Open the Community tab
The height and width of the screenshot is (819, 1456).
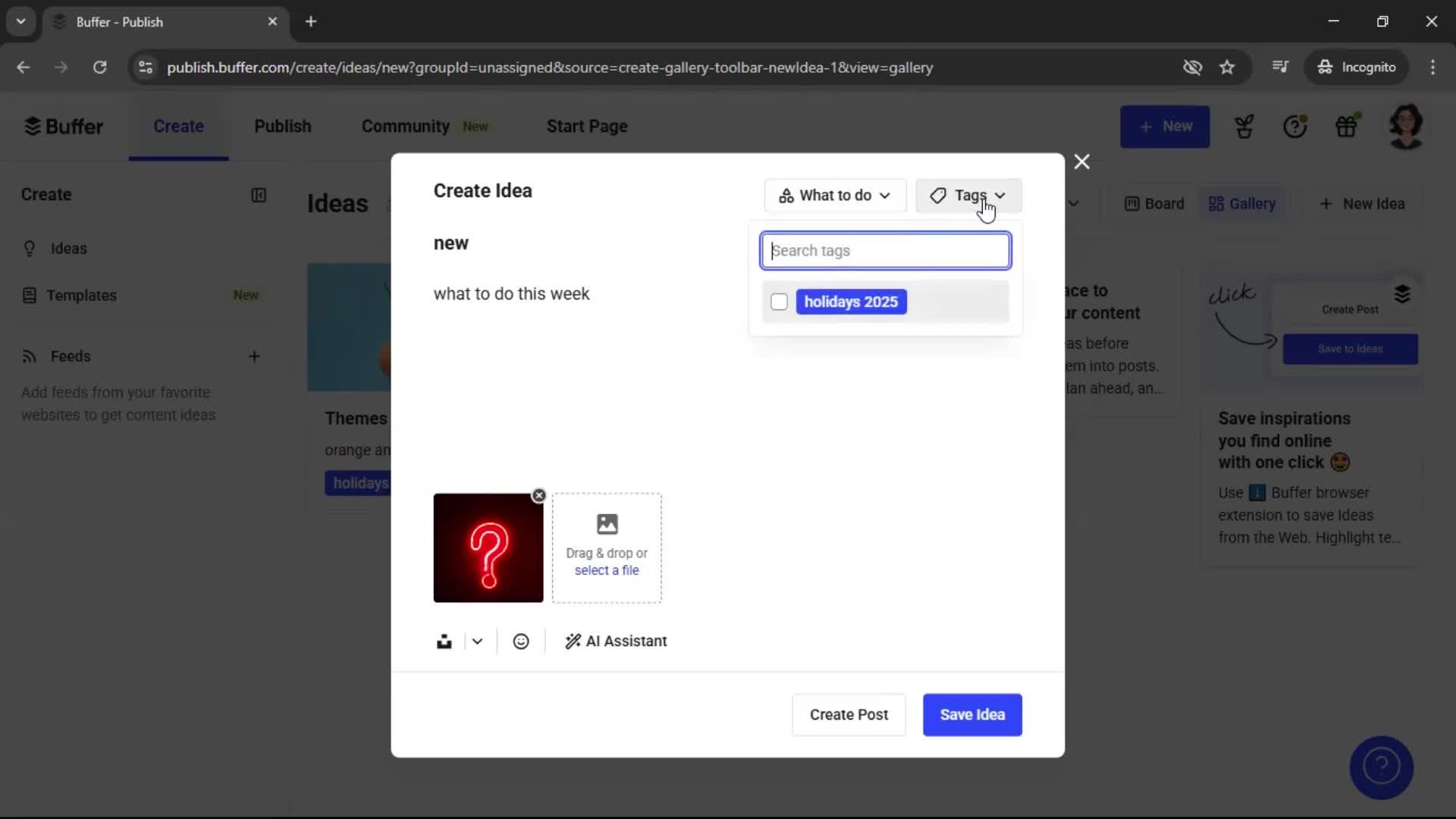(x=404, y=126)
